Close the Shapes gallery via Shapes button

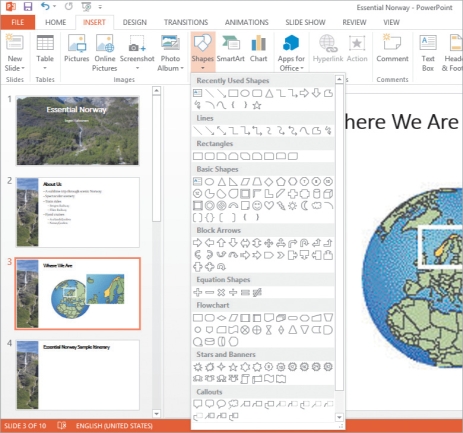tap(203, 52)
